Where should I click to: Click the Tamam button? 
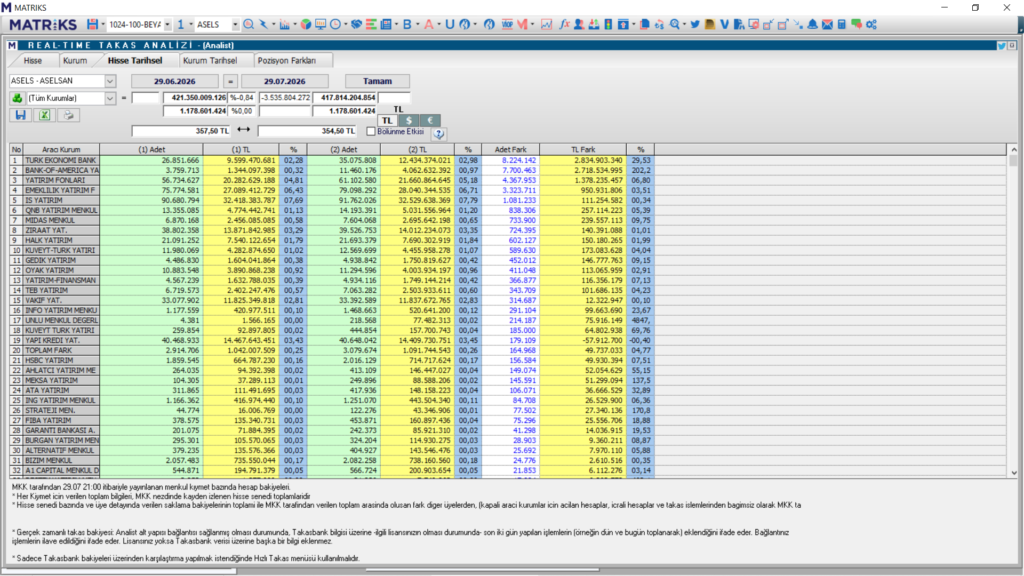click(x=377, y=81)
